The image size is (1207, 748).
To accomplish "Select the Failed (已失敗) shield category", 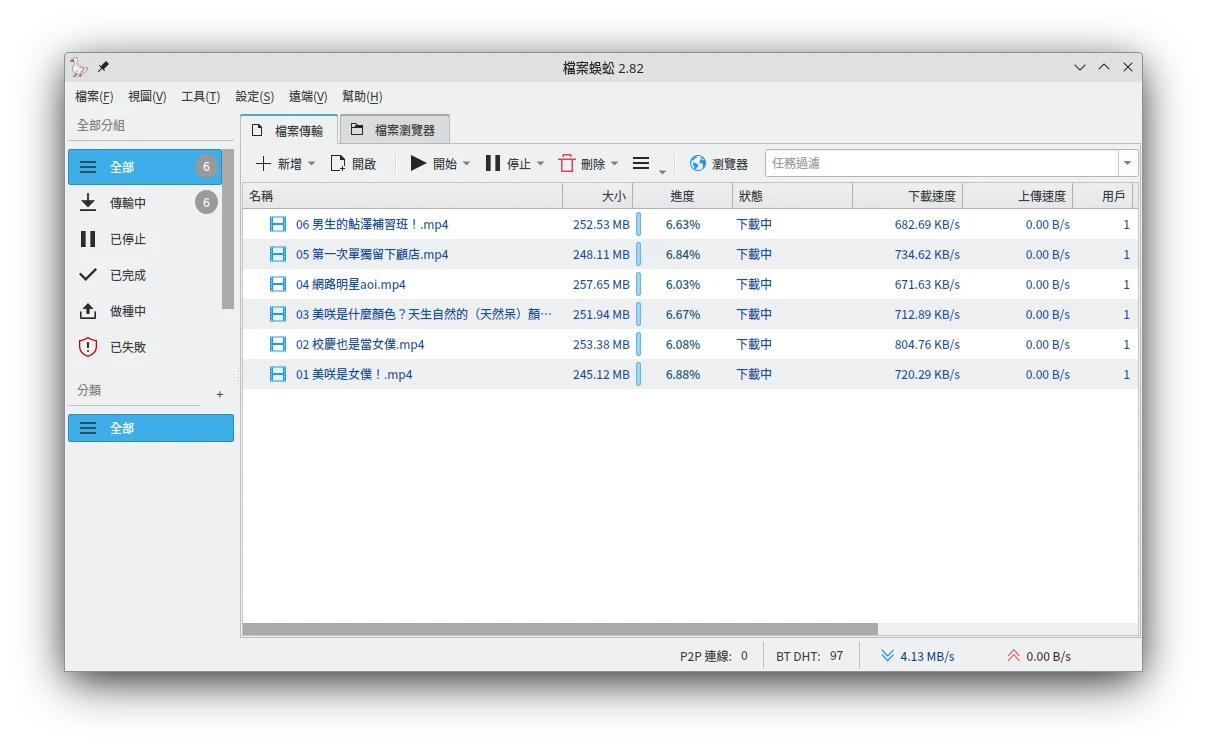I will 128,347.
